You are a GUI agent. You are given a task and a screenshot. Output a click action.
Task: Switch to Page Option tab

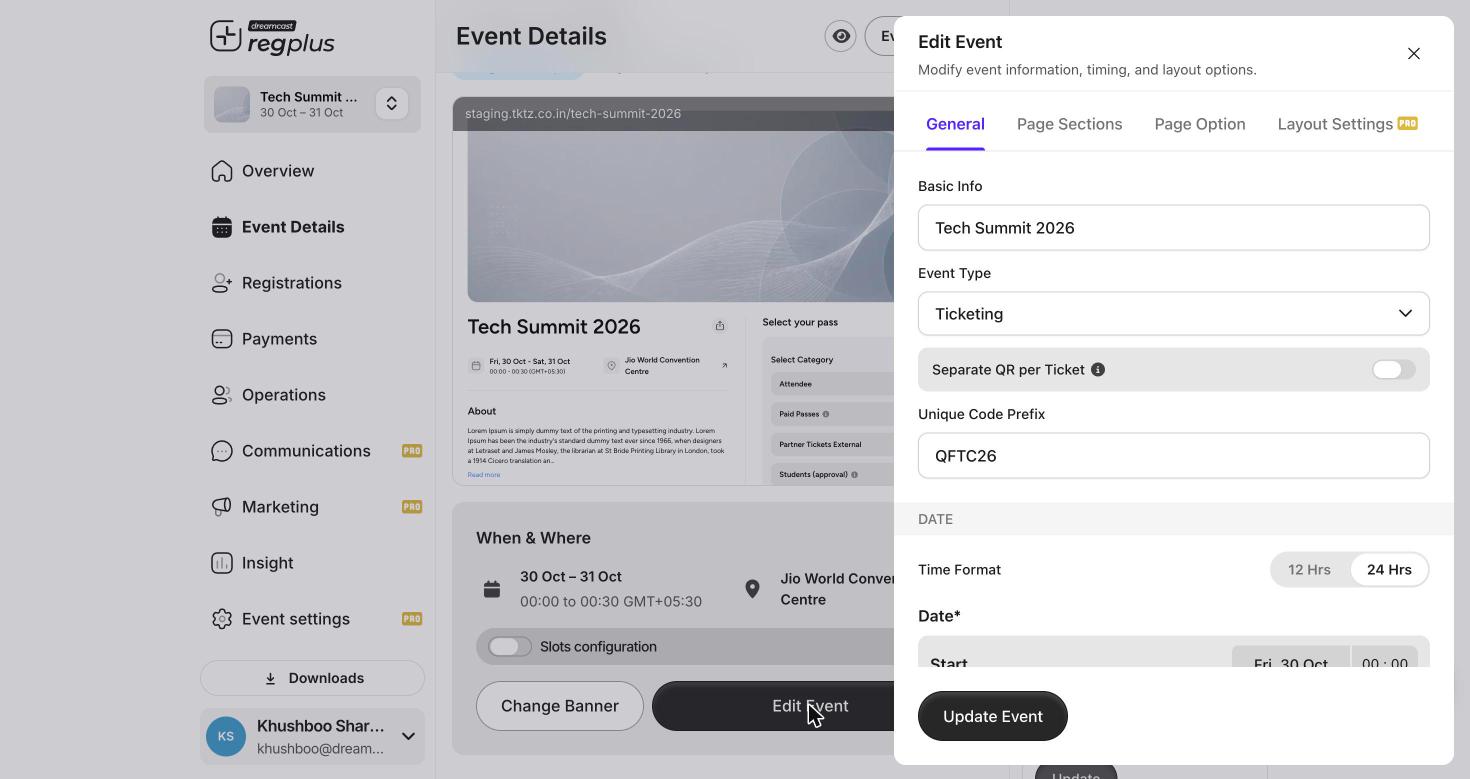pyautogui.click(x=1200, y=124)
